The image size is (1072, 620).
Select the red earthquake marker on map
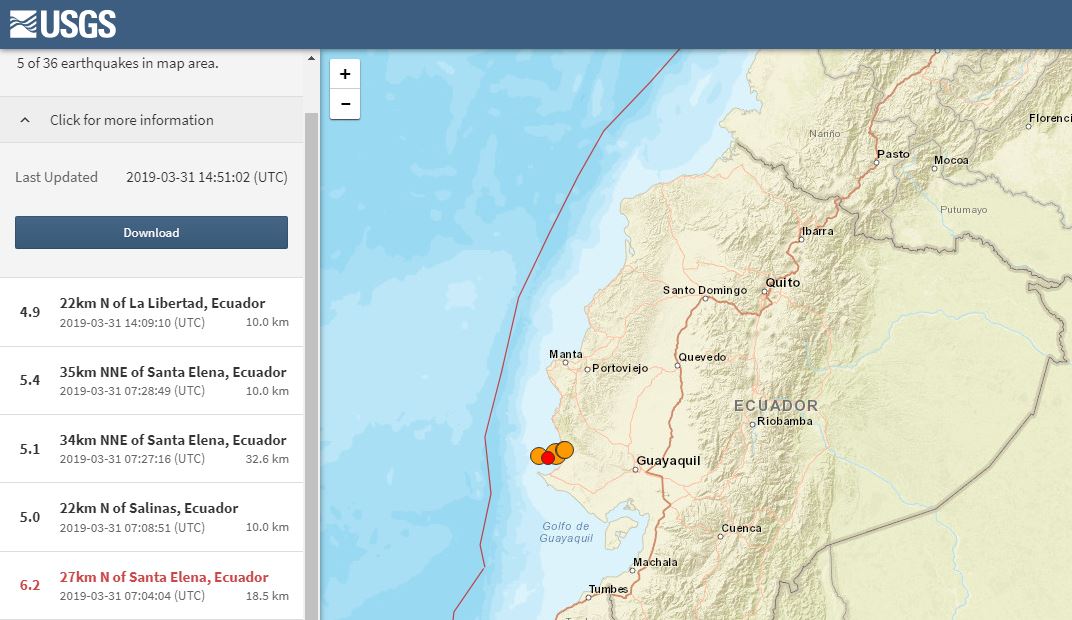pyautogui.click(x=548, y=458)
